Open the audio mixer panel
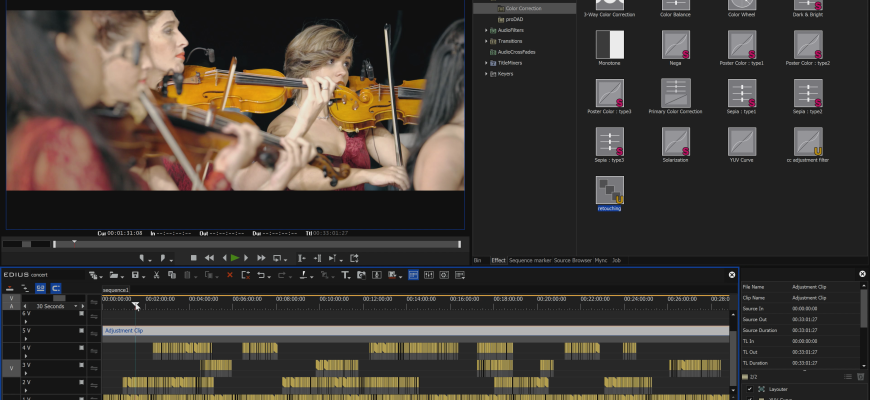The image size is (870, 400). pyautogui.click(x=429, y=275)
